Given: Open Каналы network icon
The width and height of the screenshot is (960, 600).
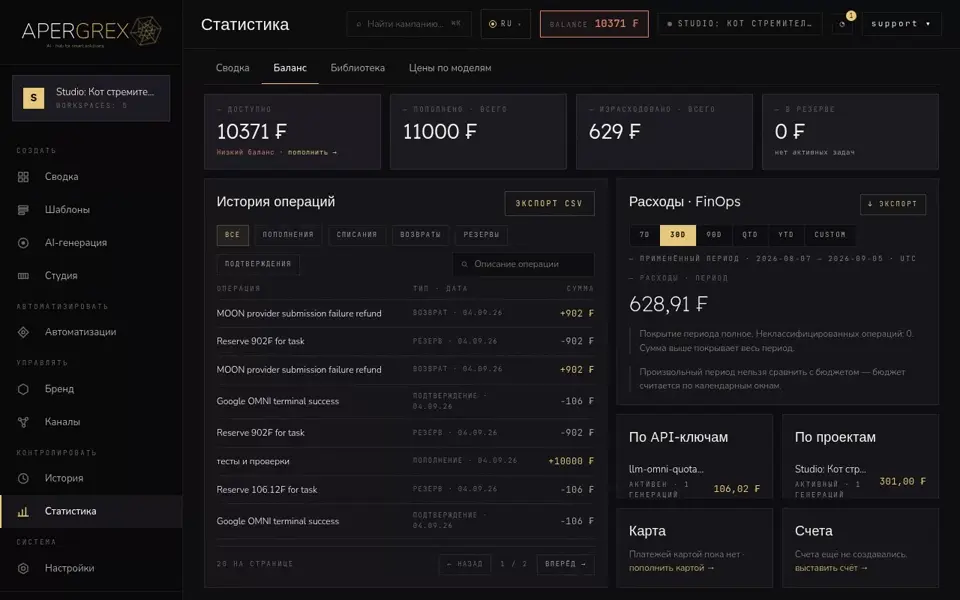Looking at the screenshot, I should coord(23,422).
